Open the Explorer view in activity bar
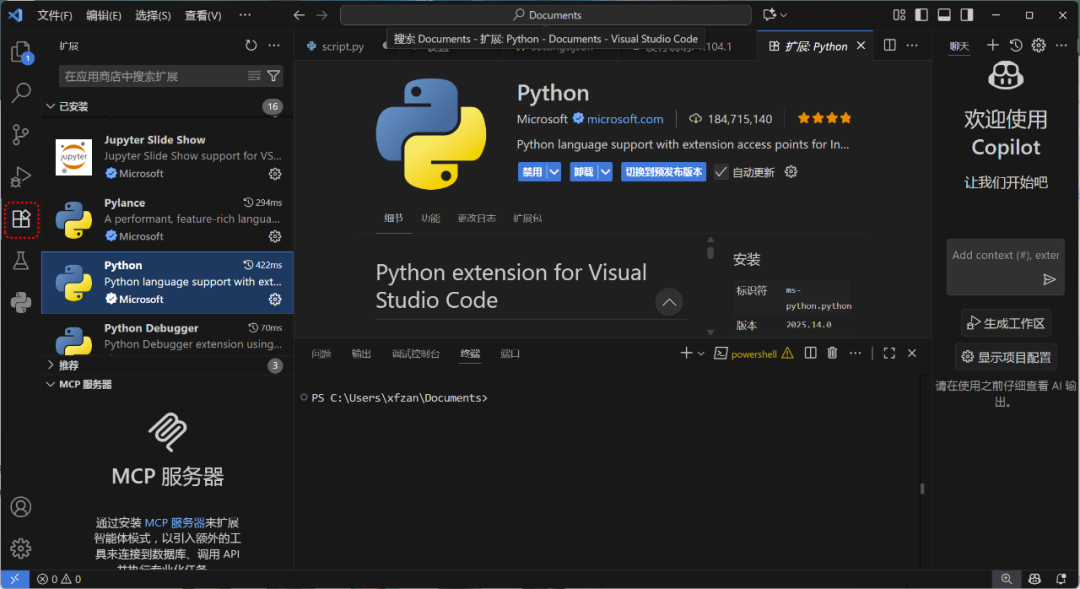1080x589 pixels. point(21,52)
